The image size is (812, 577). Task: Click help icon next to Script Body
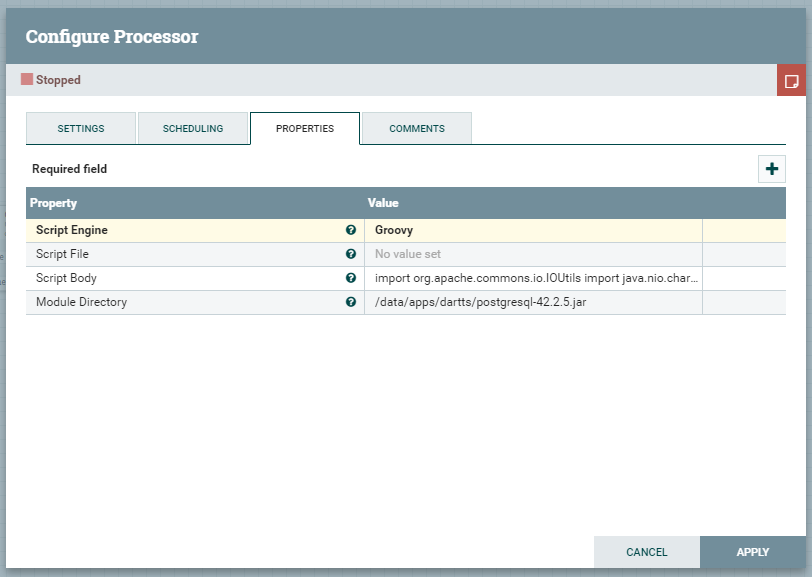(x=351, y=278)
